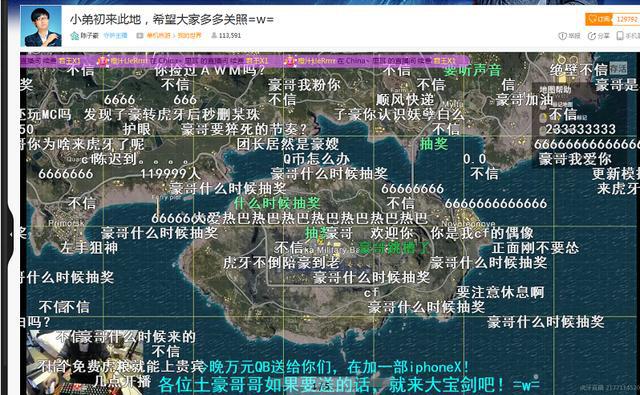Report the stream via 举报 icon
The image size is (640, 395).
click(x=569, y=36)
